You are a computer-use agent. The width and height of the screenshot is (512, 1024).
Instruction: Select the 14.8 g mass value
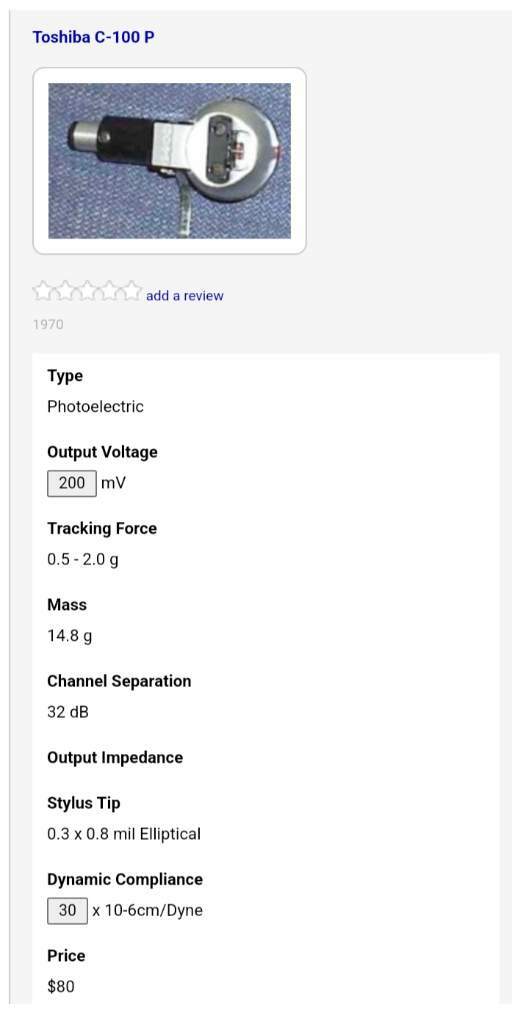point(70,636)
